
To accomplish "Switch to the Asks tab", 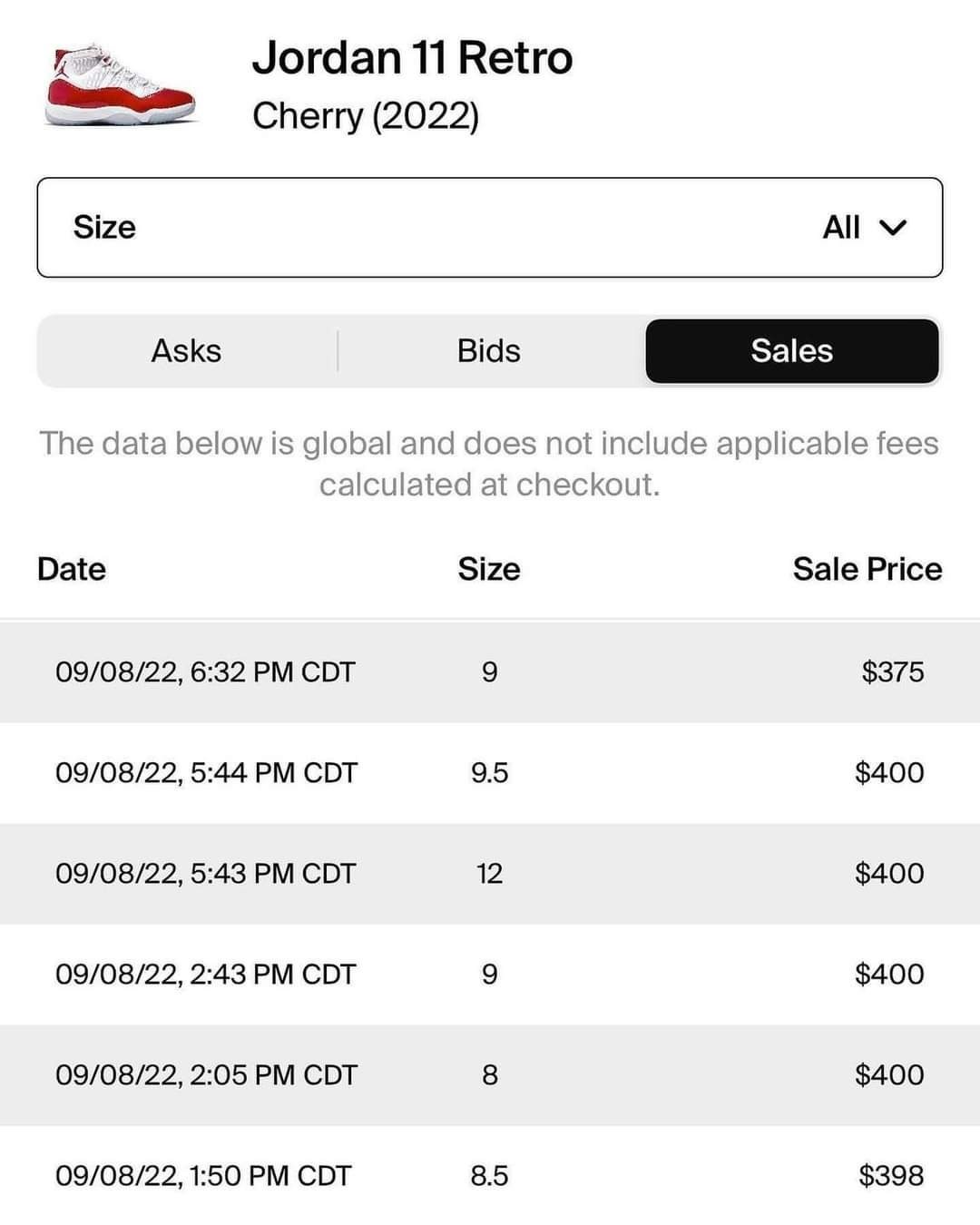I will click(186, 351).
